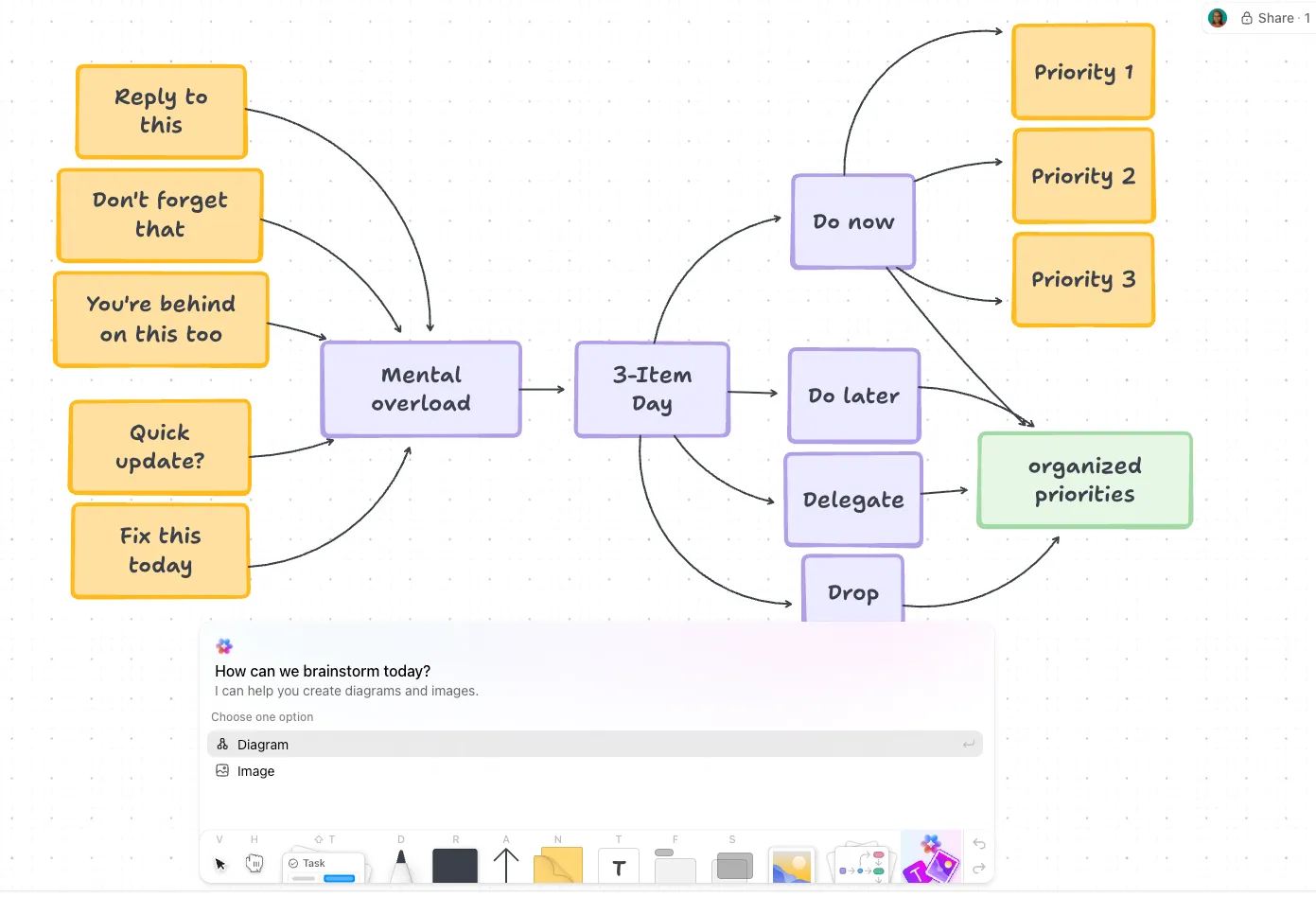Screen dimensions: 1316x897
Task: Click the 'Choose one option' label
Action: pyautogui.click(x=262, y=717)
